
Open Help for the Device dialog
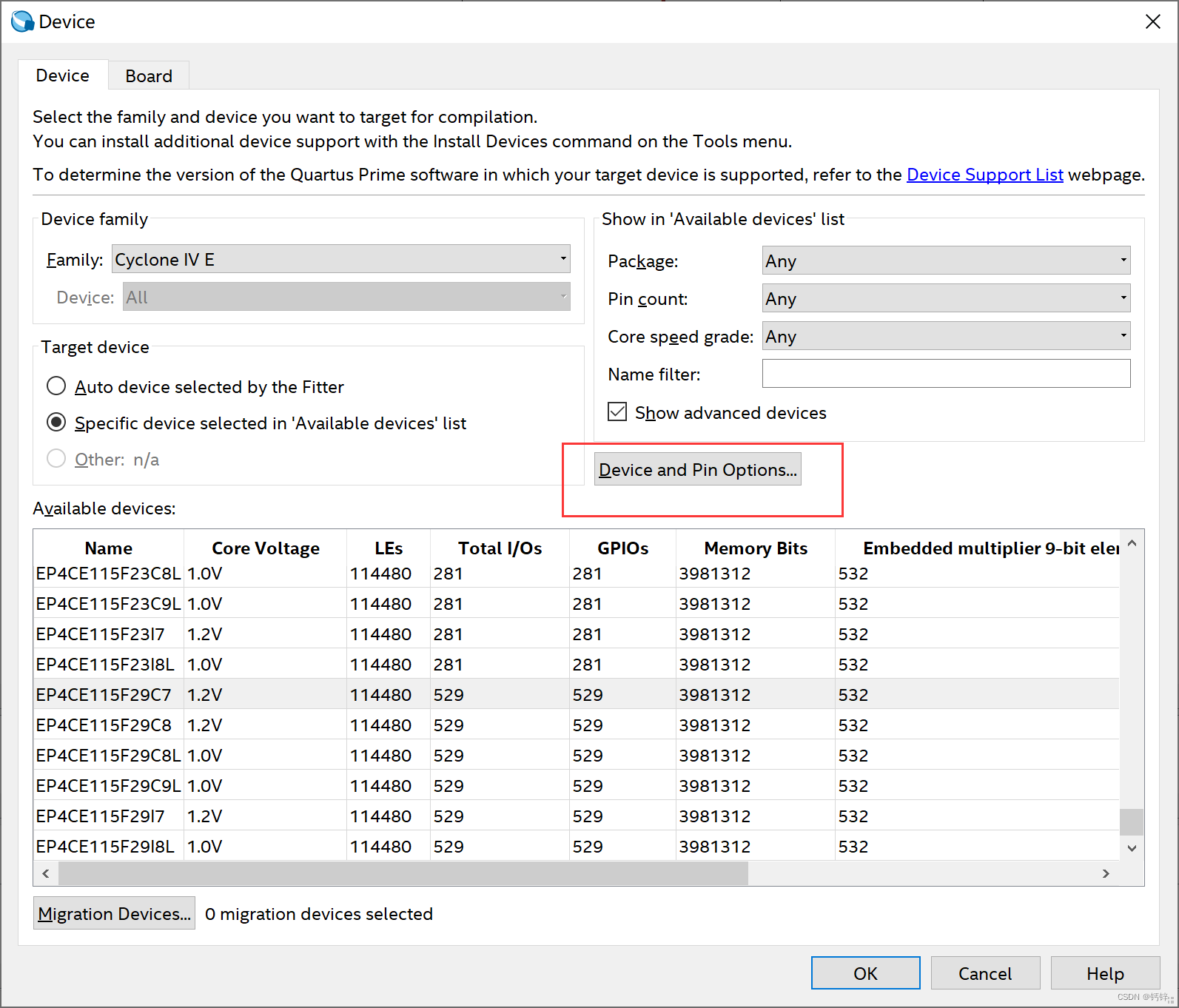coord(1105,973)
